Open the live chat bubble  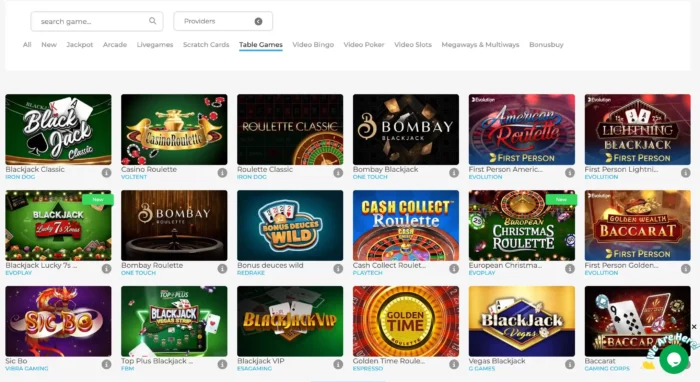tap(674, 359)
